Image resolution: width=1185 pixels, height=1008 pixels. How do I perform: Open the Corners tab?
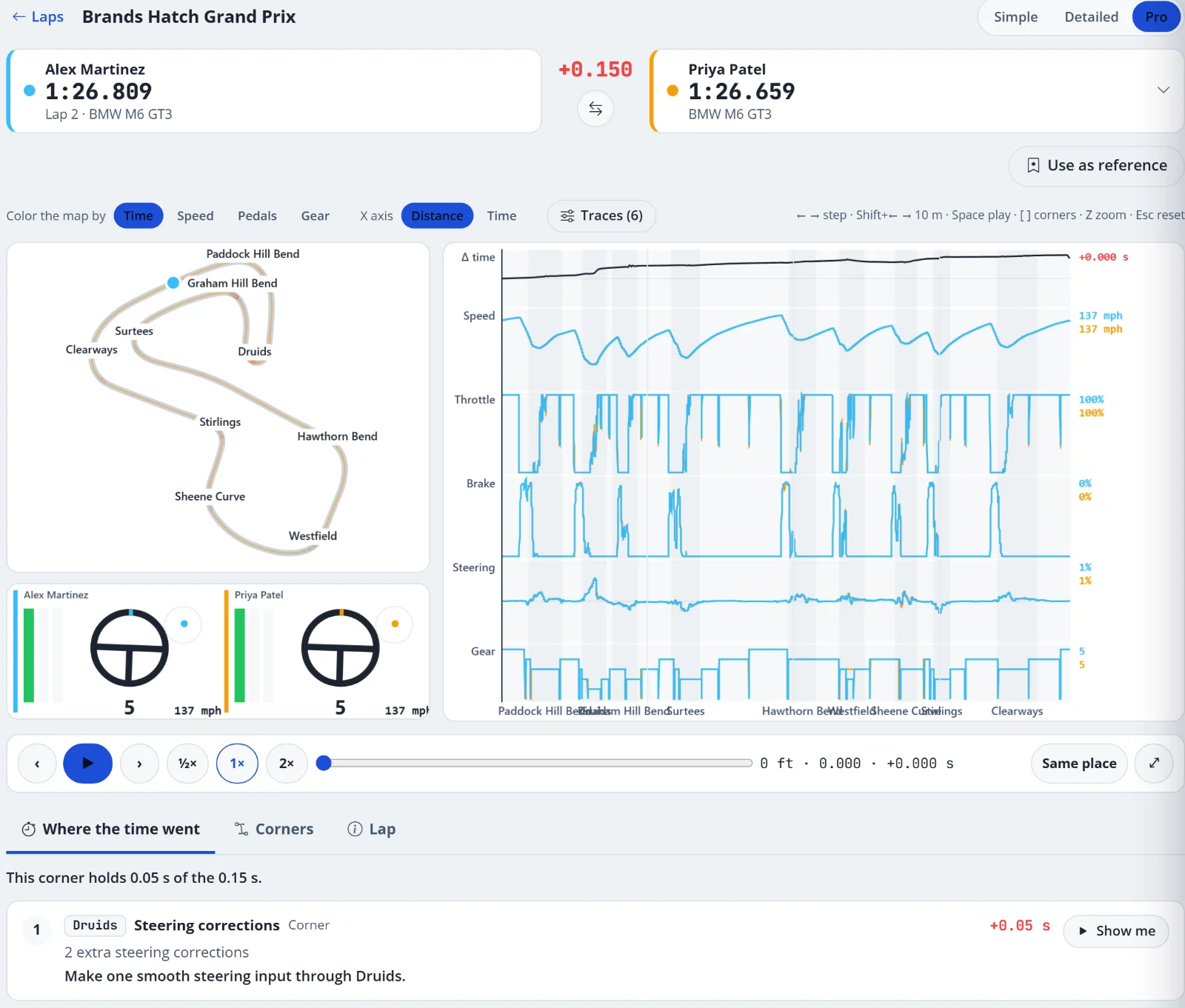point(274,829)
